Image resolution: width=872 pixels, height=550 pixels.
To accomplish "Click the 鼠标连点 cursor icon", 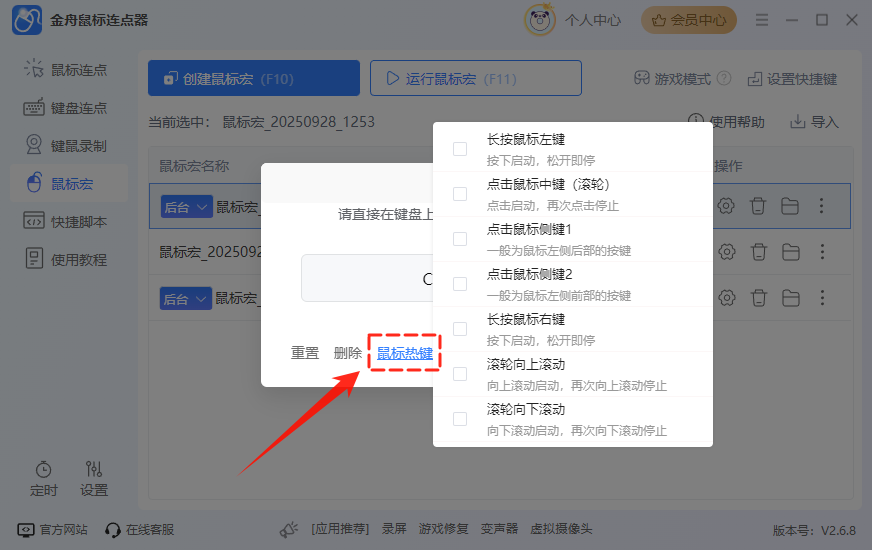I will (34, 69).
